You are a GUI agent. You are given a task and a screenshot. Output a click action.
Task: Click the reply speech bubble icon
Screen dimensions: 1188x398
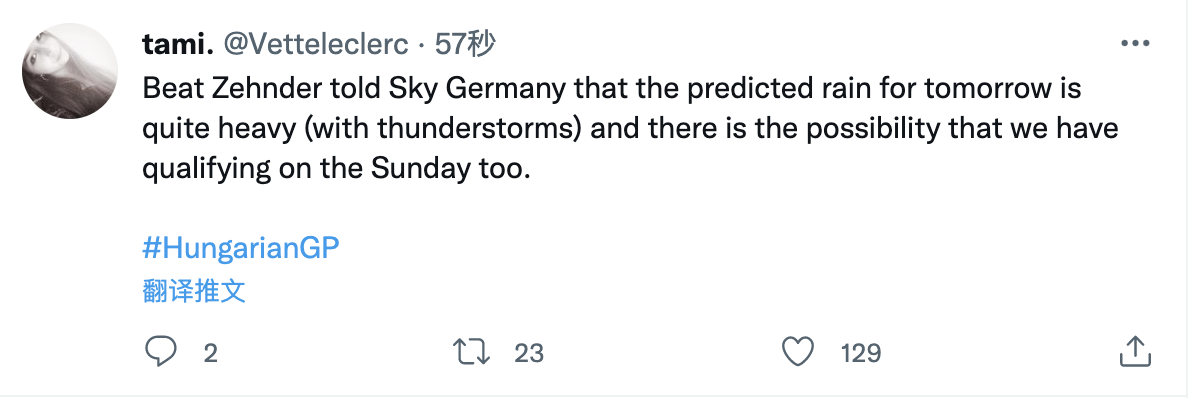click(160, 353)
